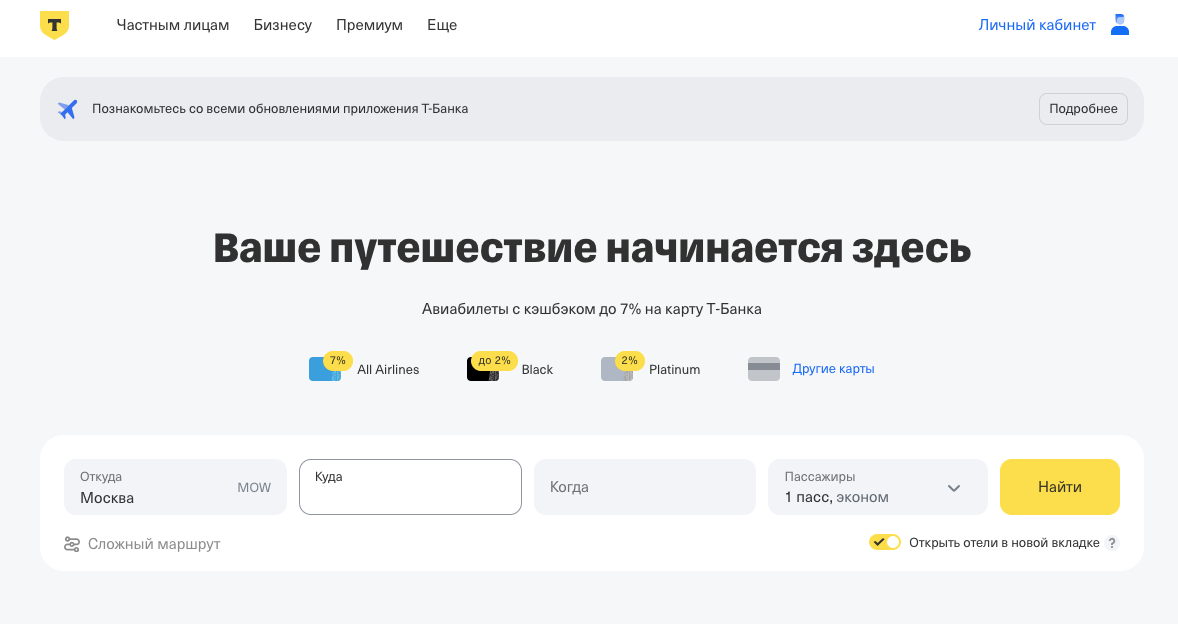Select the All Airlines card icon
The height and width of the screenshot is (624, 1178).
[325, 369]
